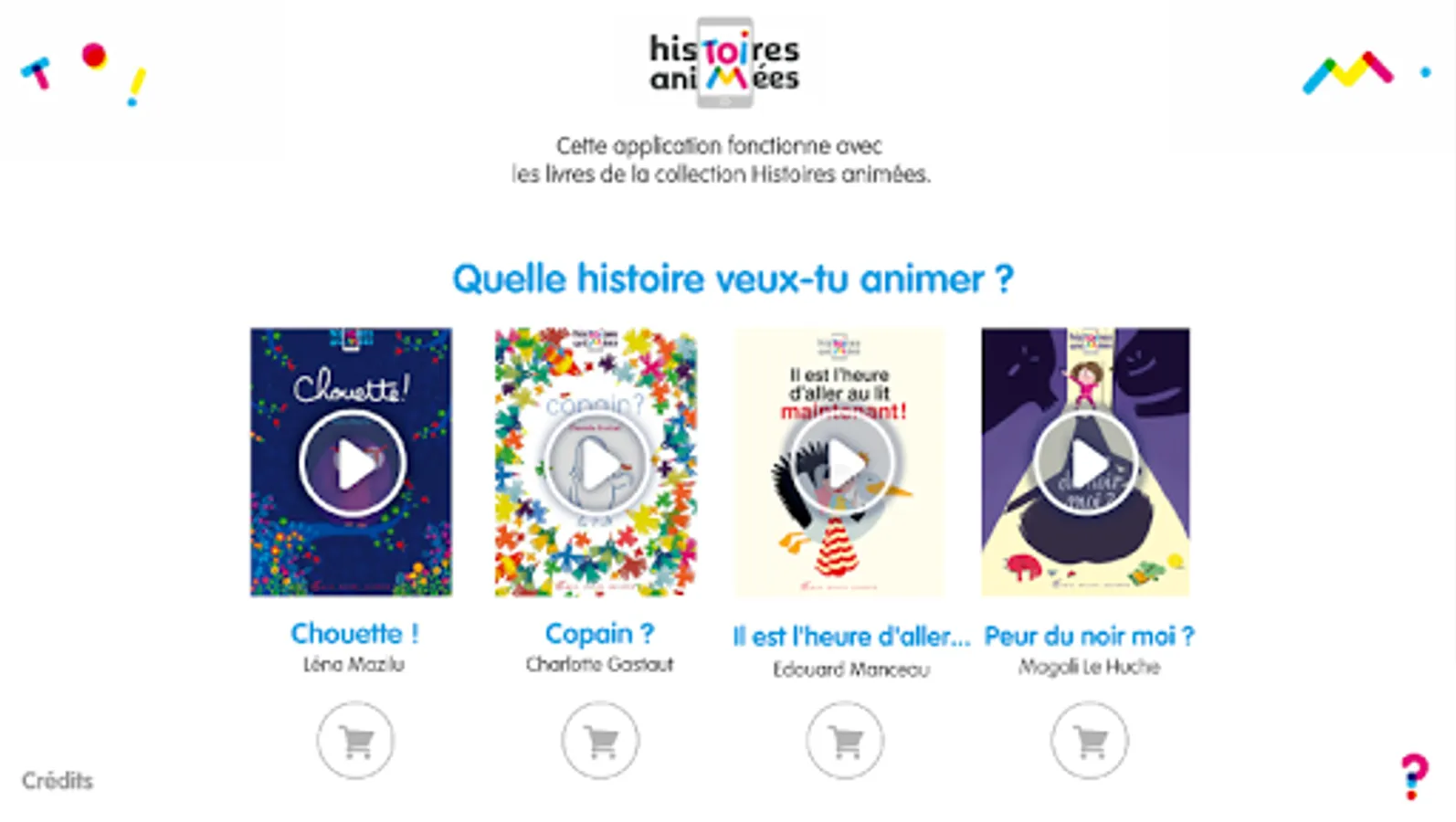Viewport: 1456px width, 822px height.
Task: Select the Copain ? title text
Action: tap(599, 633)
